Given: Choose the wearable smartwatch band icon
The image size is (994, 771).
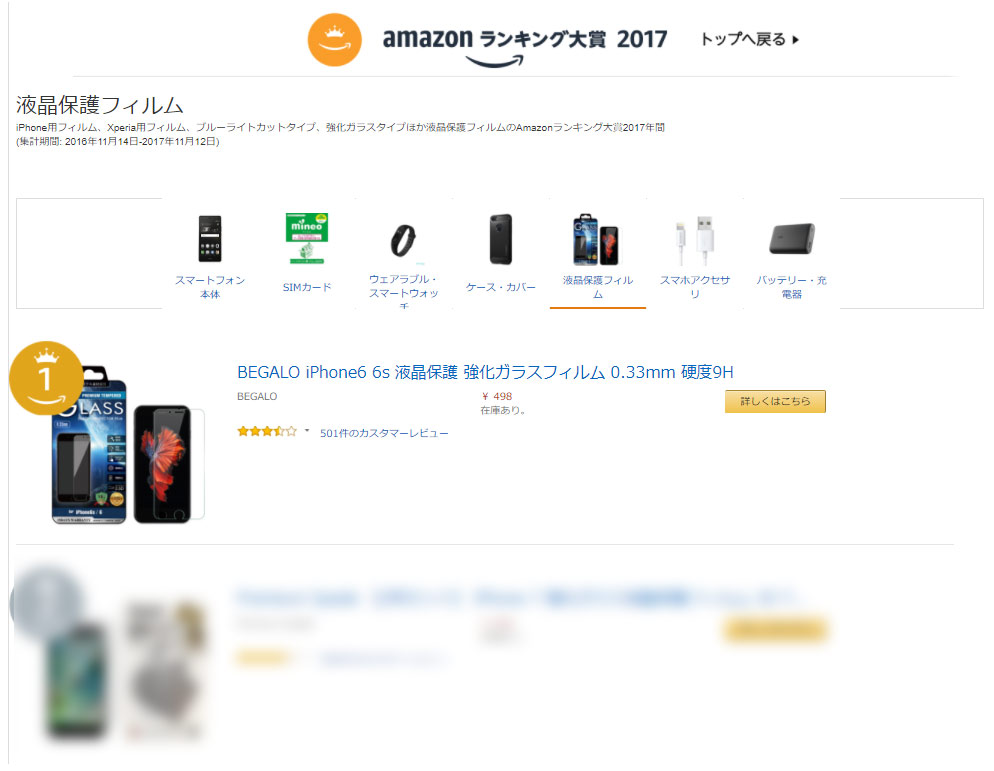Looking at the screenshot, I should pos(403,240).
